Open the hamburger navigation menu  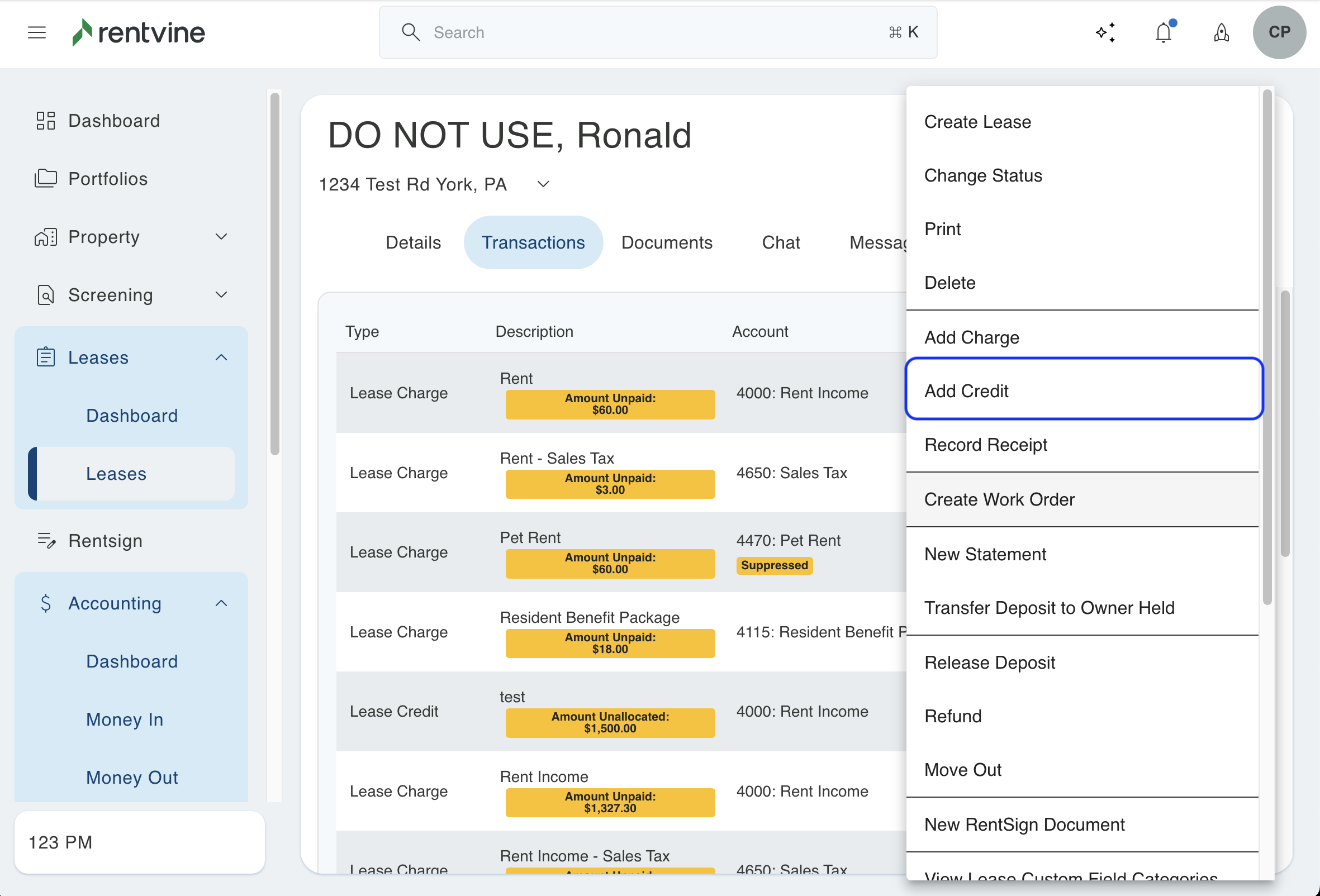tap(37, 32)
